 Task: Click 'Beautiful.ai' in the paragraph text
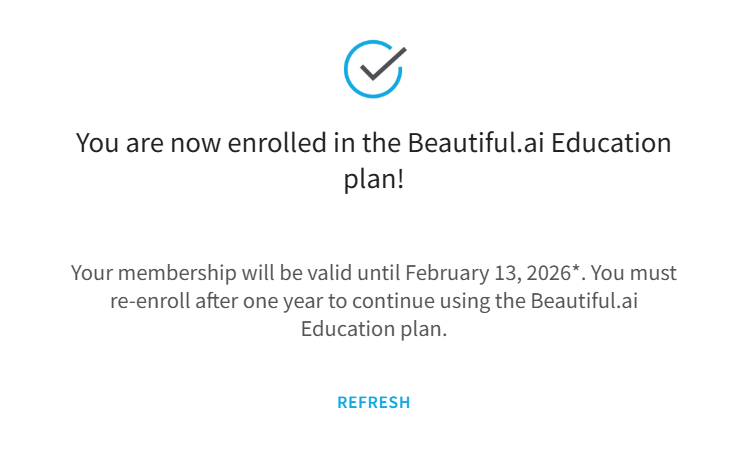pos(584,301)
